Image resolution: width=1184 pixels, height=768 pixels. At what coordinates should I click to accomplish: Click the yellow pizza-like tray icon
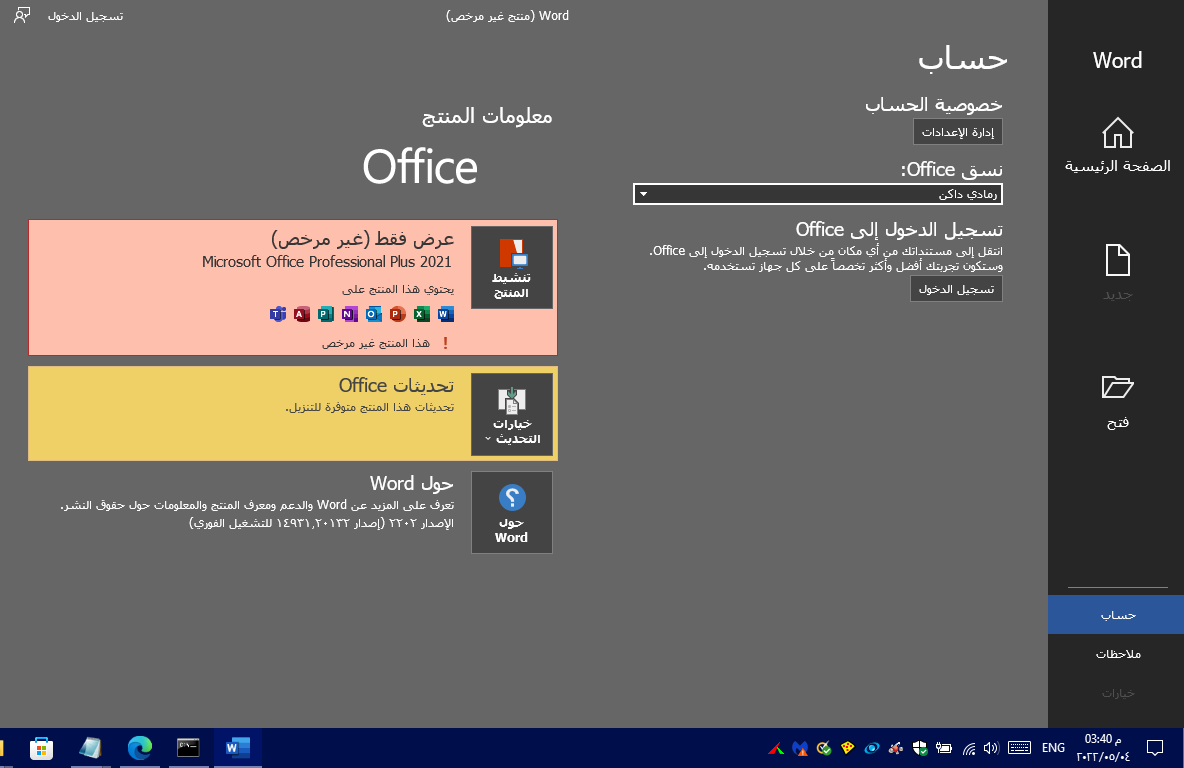coord(847,748)
